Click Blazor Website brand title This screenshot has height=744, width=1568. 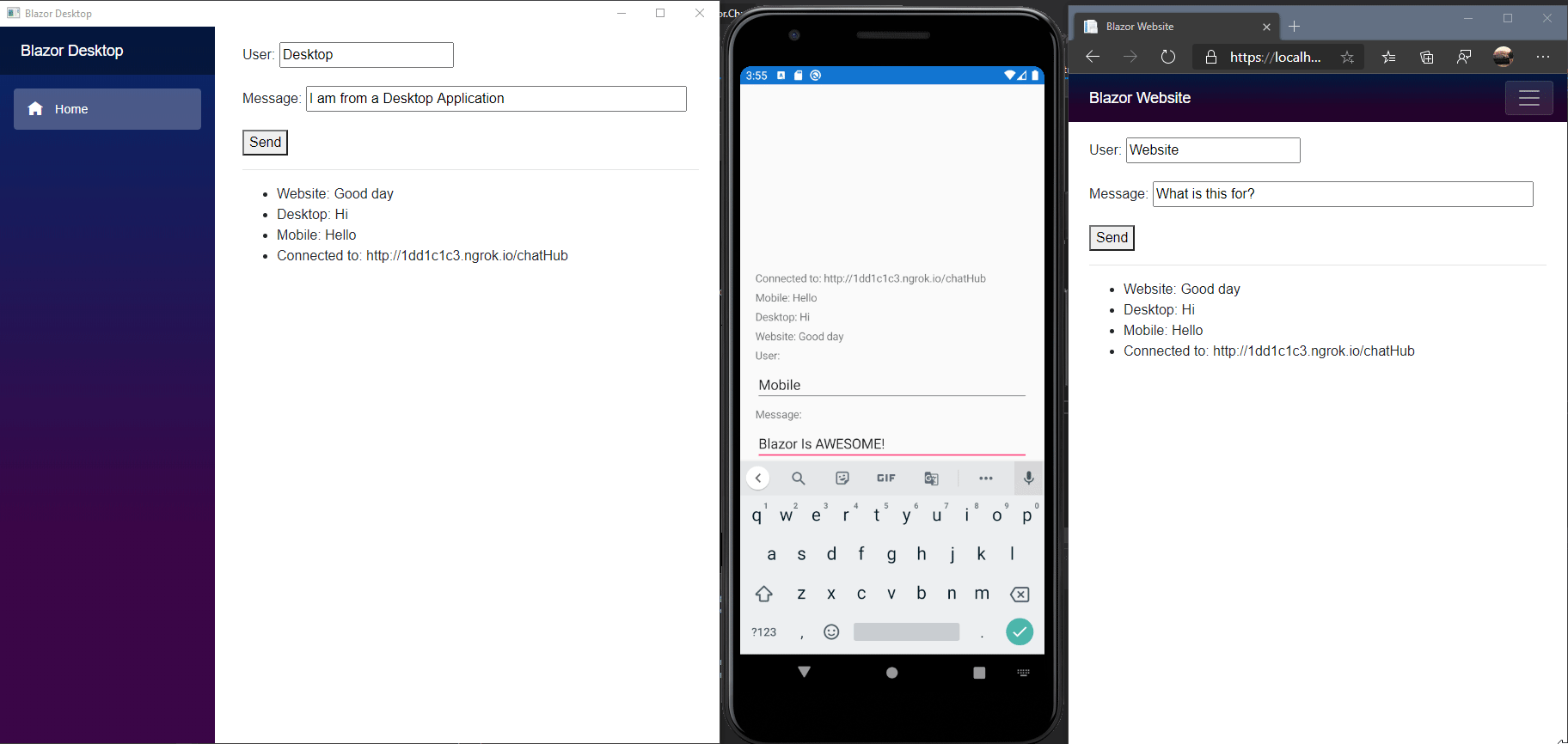coord(1140,98)
